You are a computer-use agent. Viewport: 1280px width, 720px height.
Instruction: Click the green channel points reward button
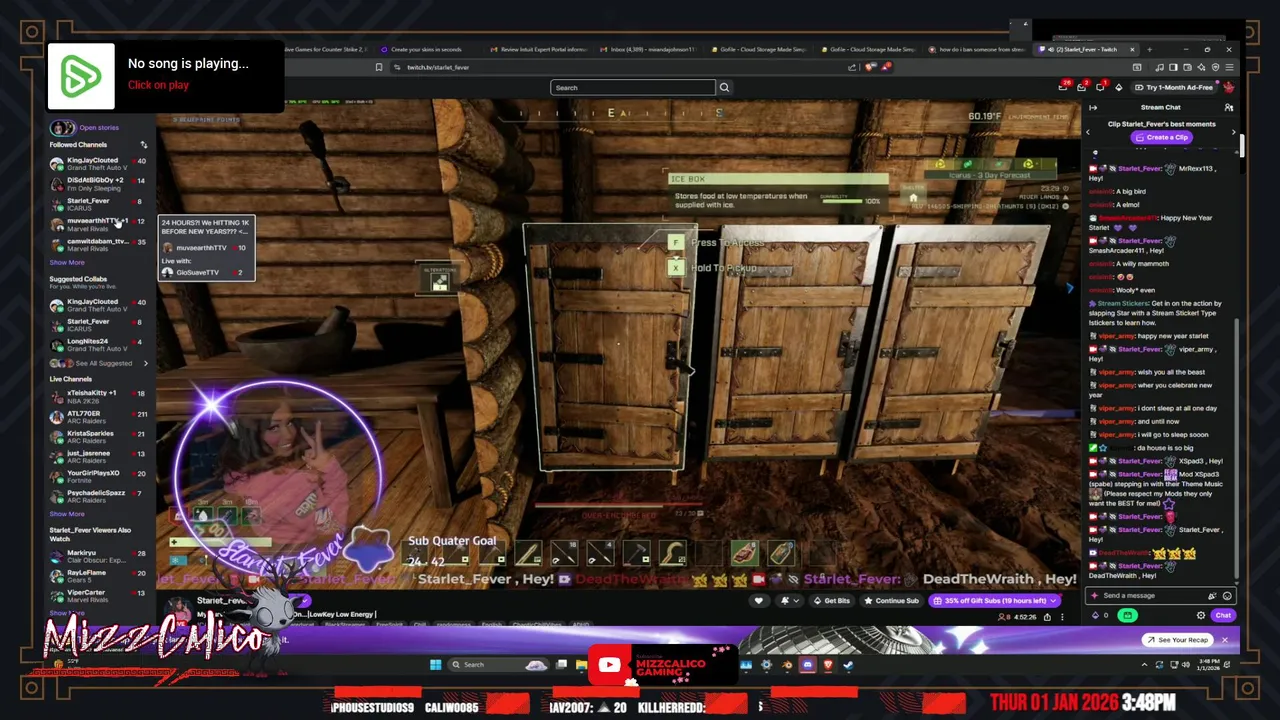pyautogui.click(x=1127, y=615)
